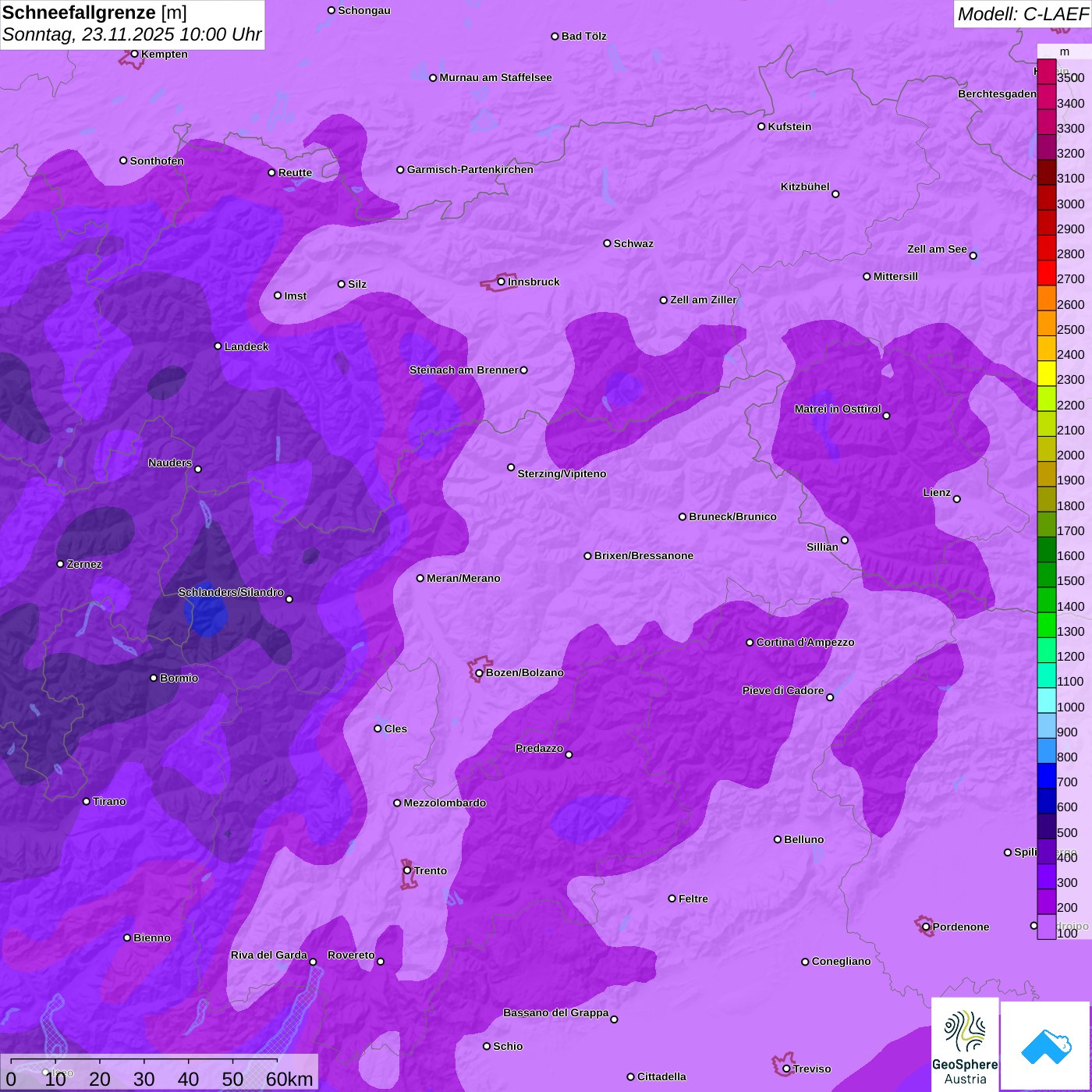
Task: Click the 'Modell: C-LAEF' label
Action: pos(1023,14)
